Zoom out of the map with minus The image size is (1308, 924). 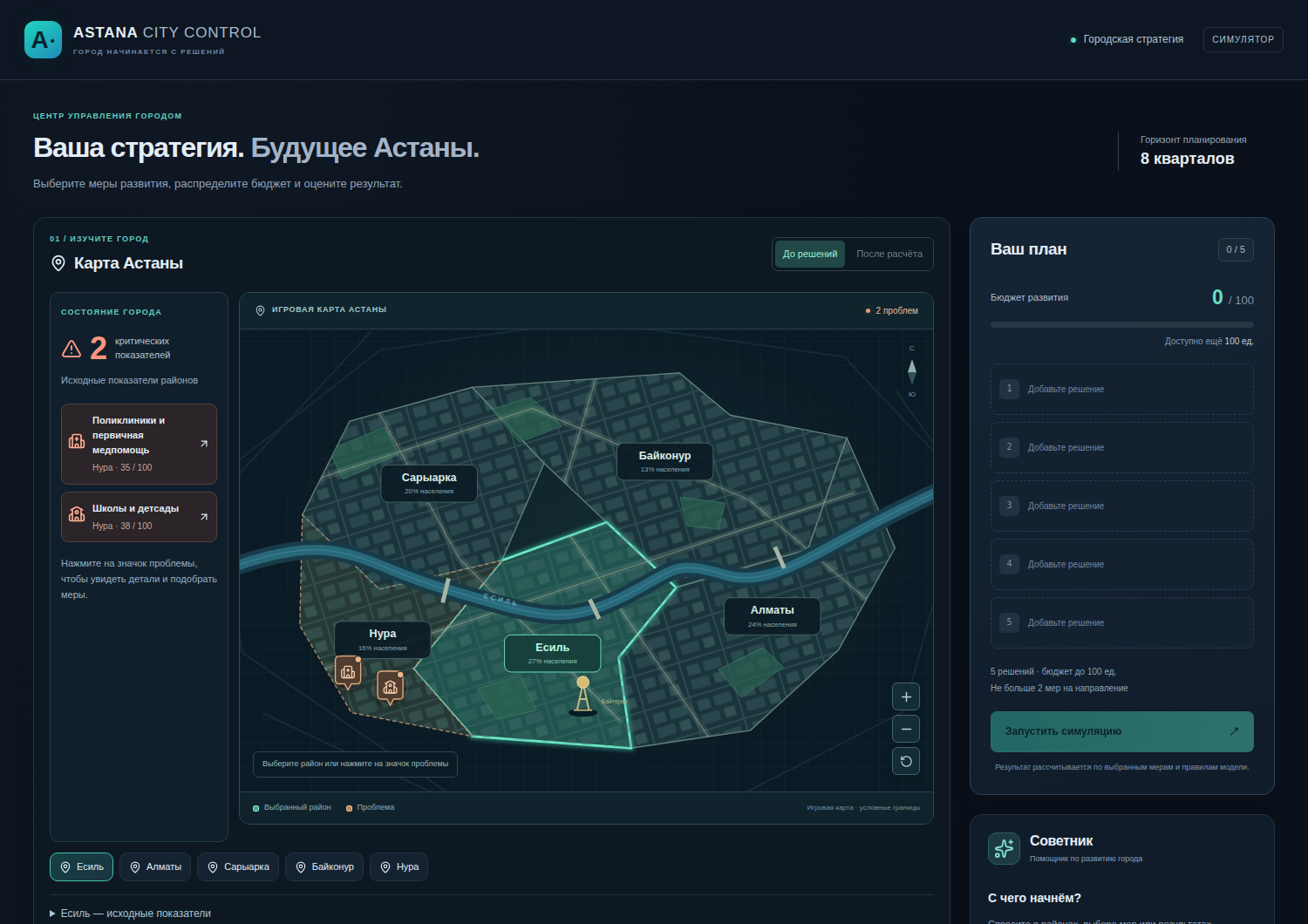pyautogui.click(x=906, y=729)
